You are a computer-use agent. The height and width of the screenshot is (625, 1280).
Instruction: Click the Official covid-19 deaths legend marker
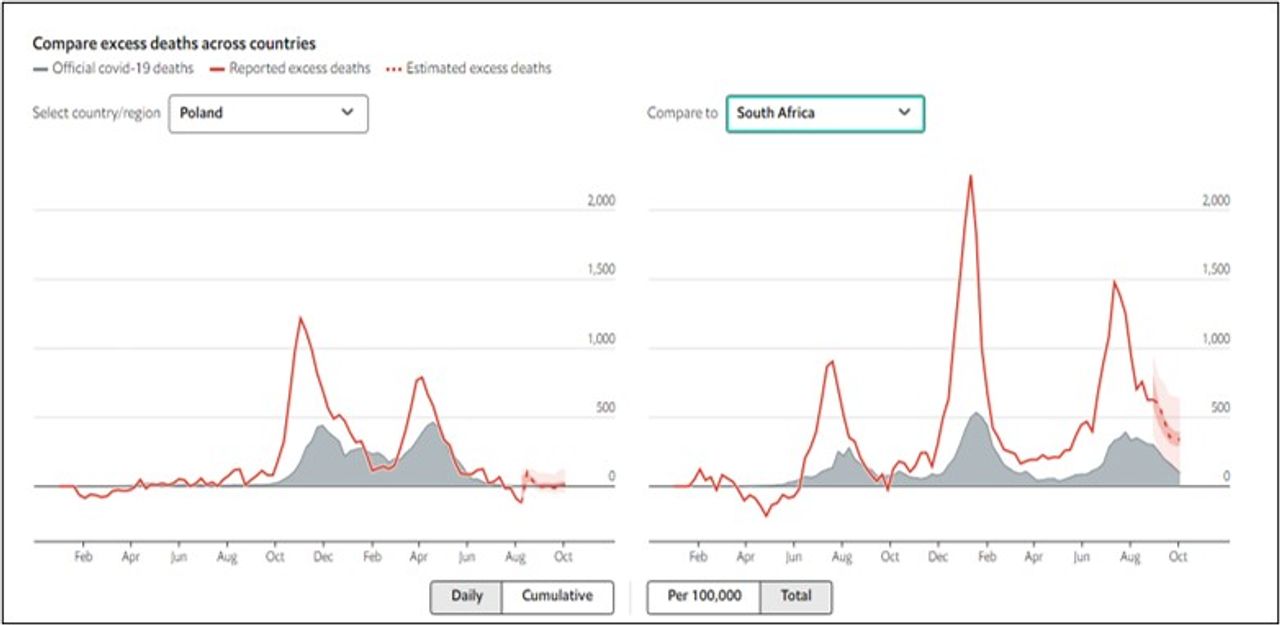40,69
